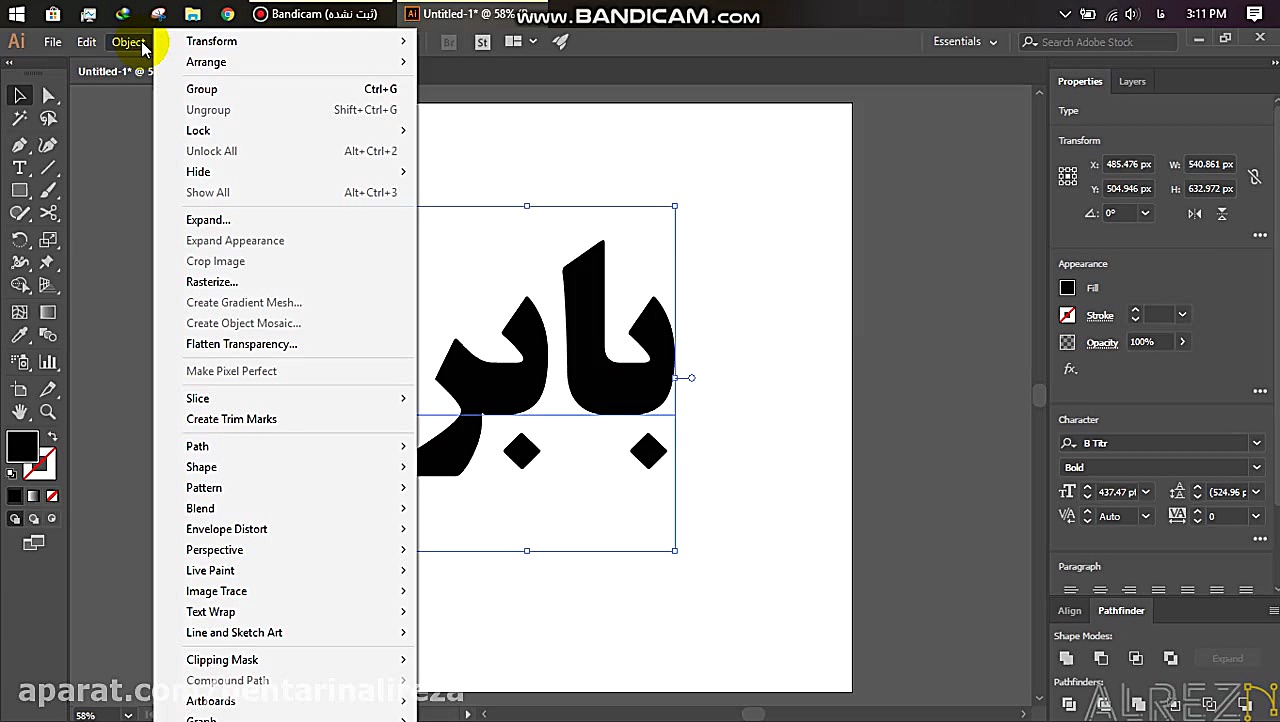This screenshot has height=722, width=1280.
Task: Click the Stroke swatch in Appearance
Action: pyautogui.click(x=1067, y=315)
